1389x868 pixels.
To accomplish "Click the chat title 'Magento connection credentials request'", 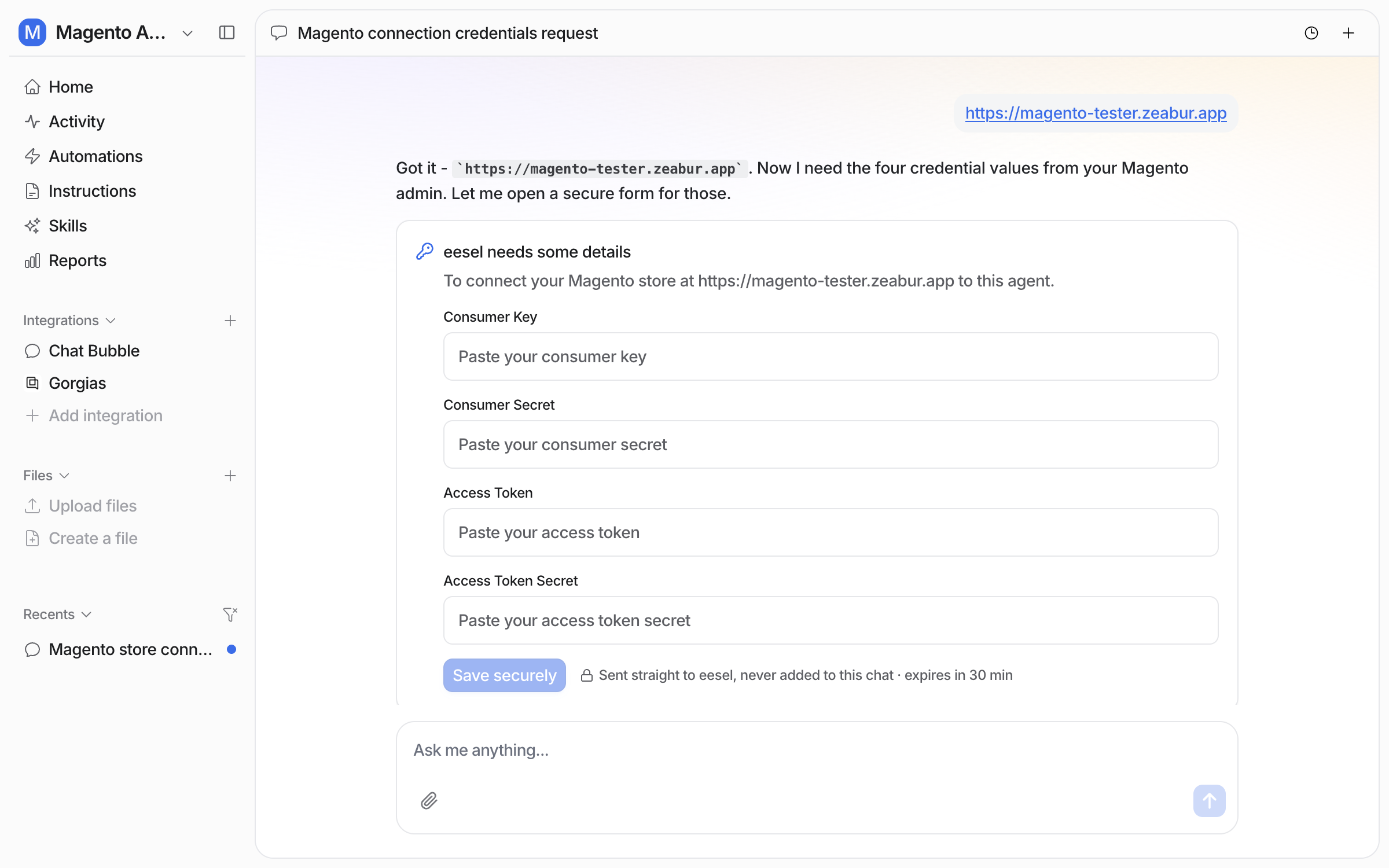I will pyautogui.click(x=447, y=33).
